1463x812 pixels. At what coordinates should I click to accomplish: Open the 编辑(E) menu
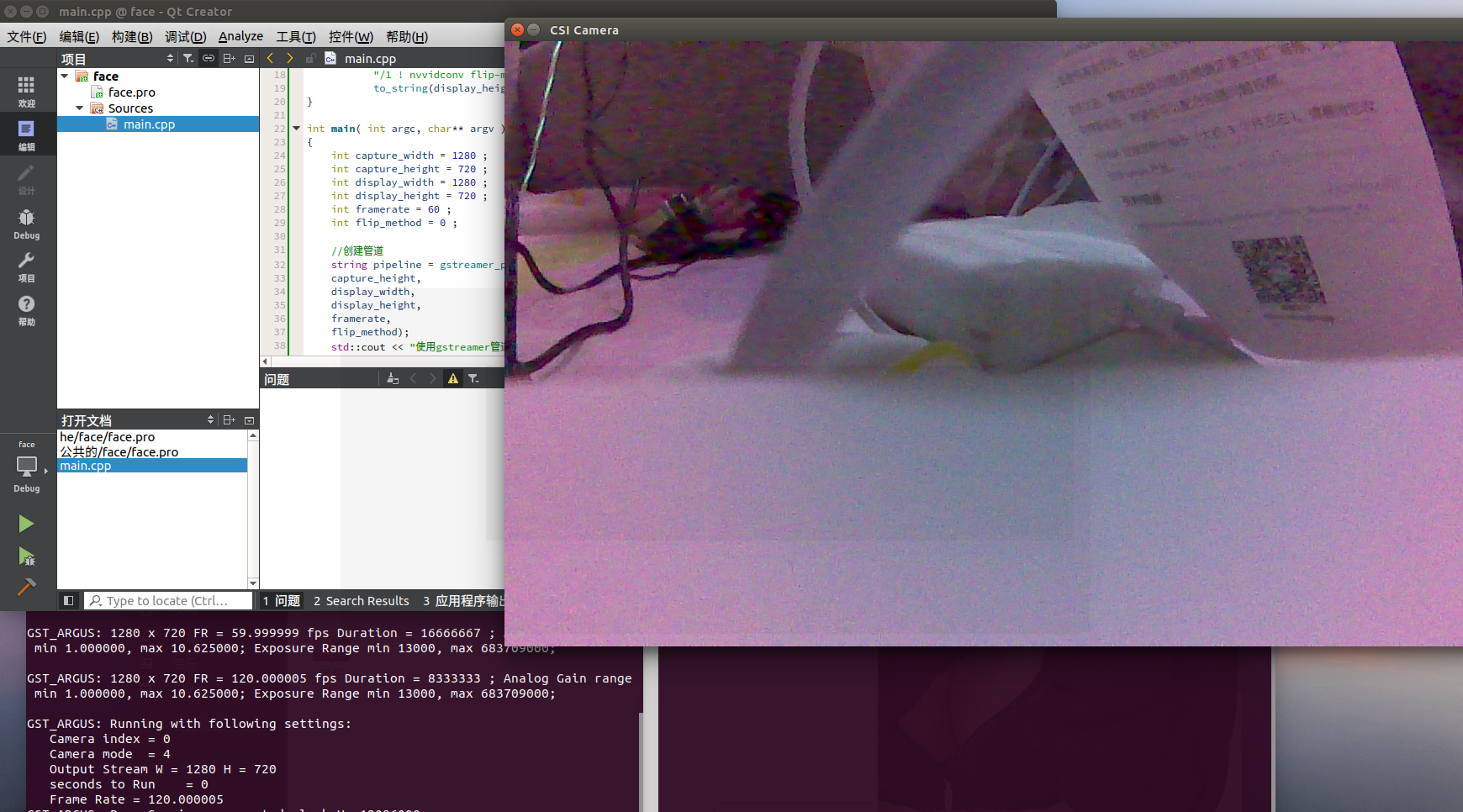coord(79,37)
